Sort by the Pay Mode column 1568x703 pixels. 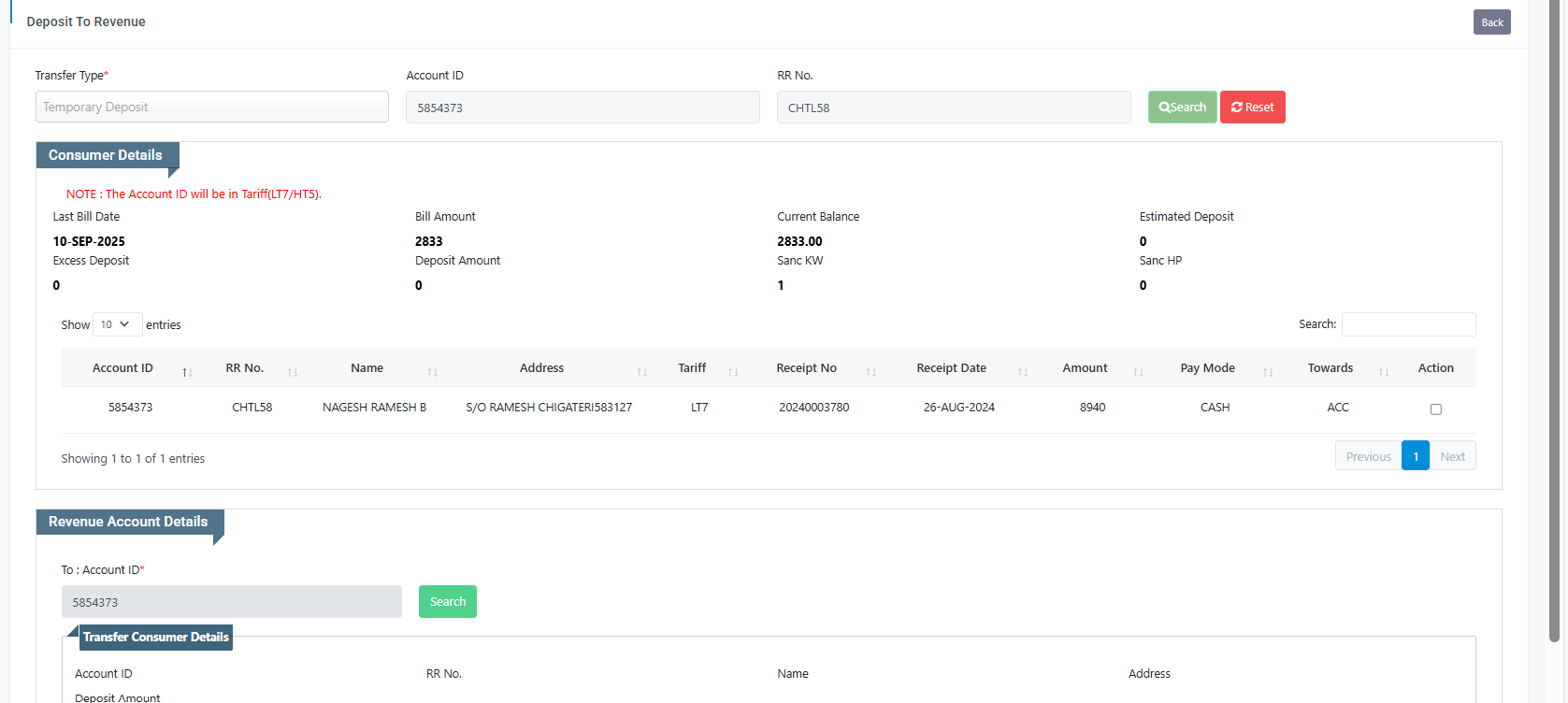click(x=1268, y=371)
